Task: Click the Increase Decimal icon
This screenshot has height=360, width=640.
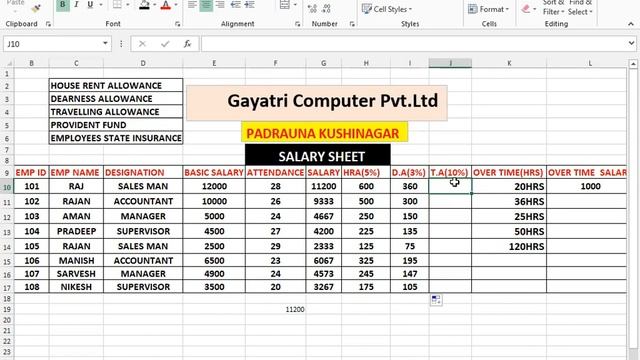Action: pos(312,9)
